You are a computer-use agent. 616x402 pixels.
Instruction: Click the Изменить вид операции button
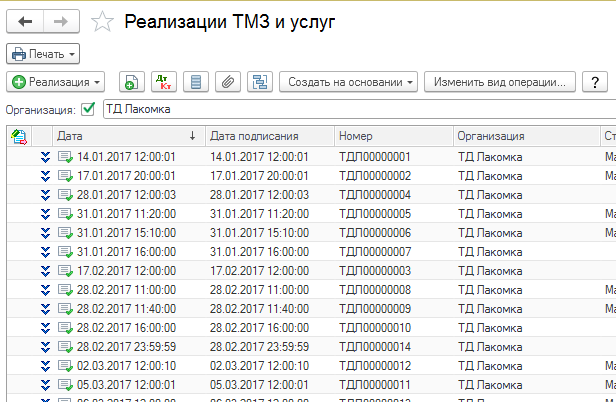(499, 81)
